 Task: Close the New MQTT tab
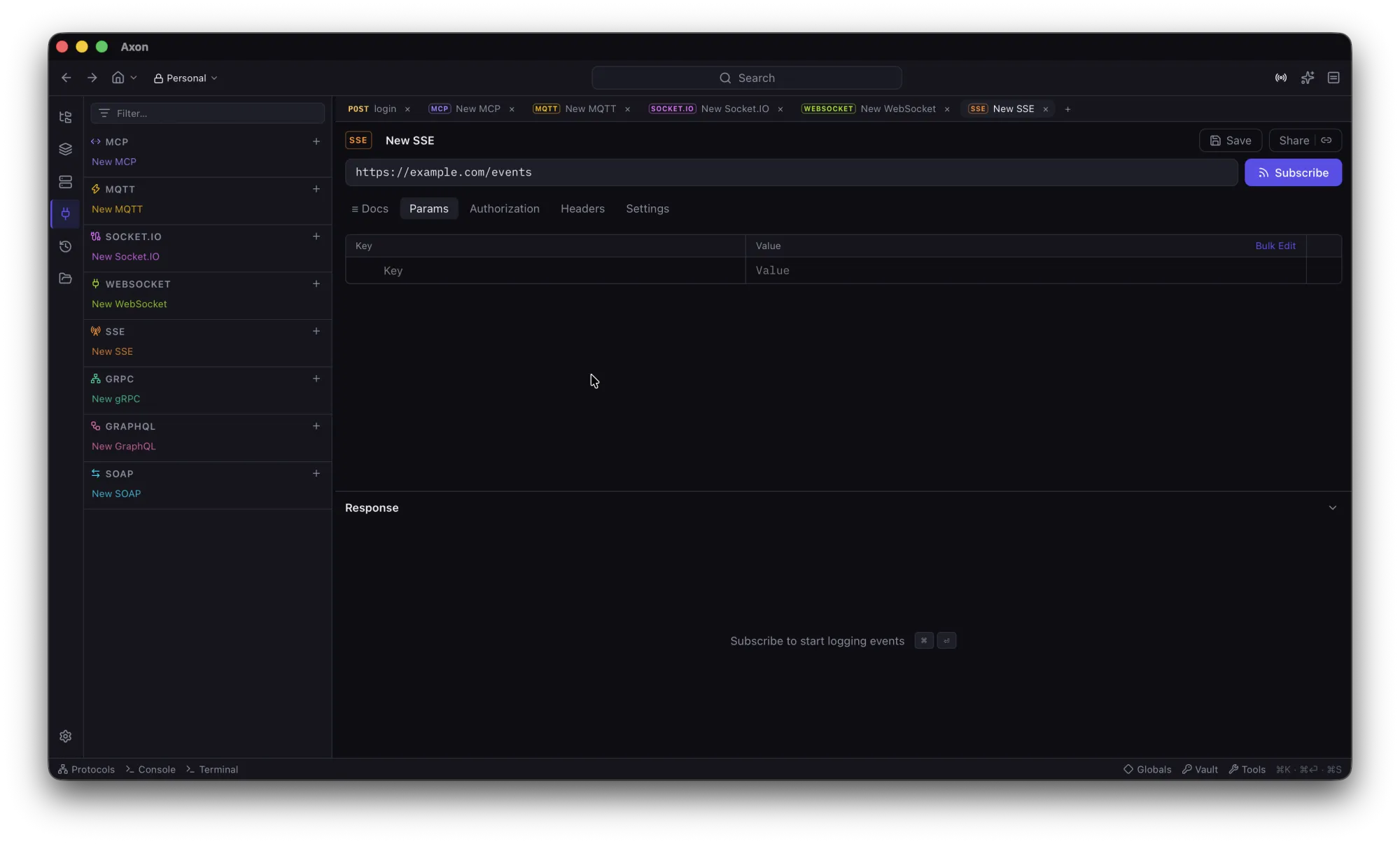tap(627, 109)
